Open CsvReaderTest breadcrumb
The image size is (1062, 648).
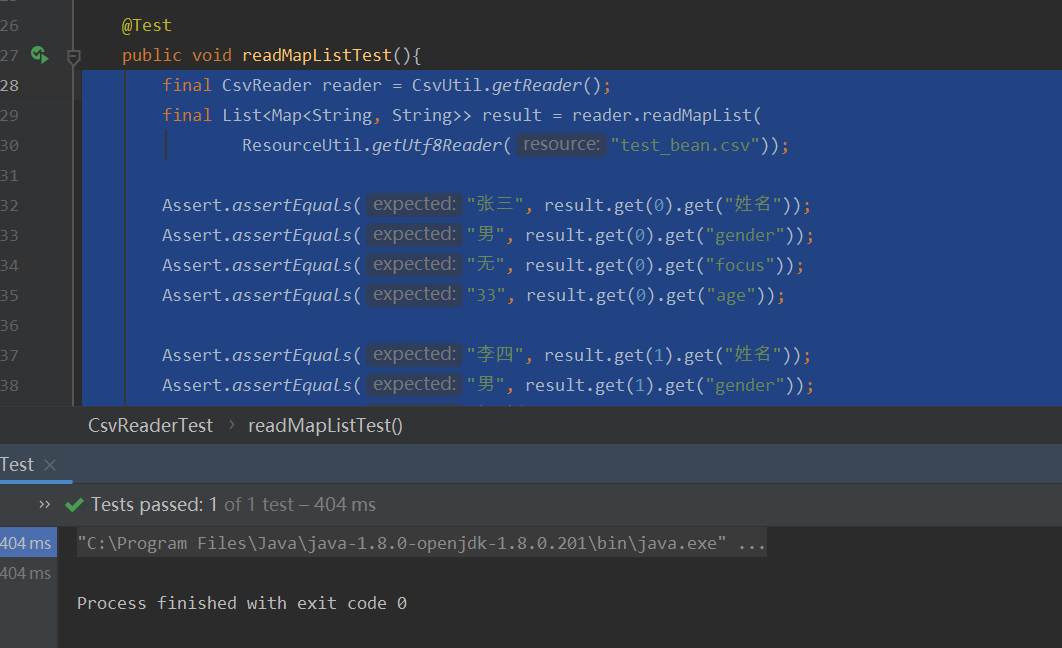[x=150, y=425]
